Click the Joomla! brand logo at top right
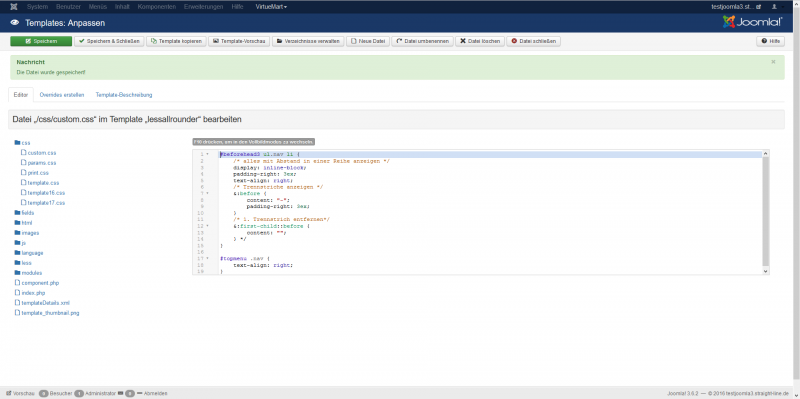800x399 pixels. pos(753,22)
